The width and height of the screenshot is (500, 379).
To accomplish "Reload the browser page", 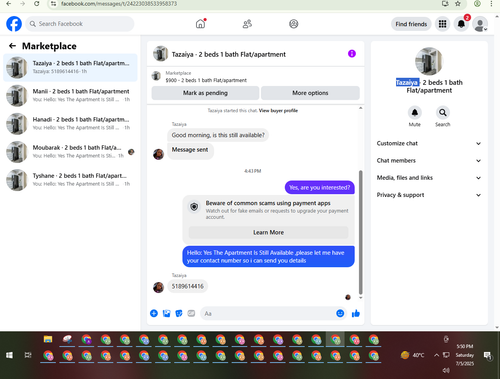I will [36, 4].
